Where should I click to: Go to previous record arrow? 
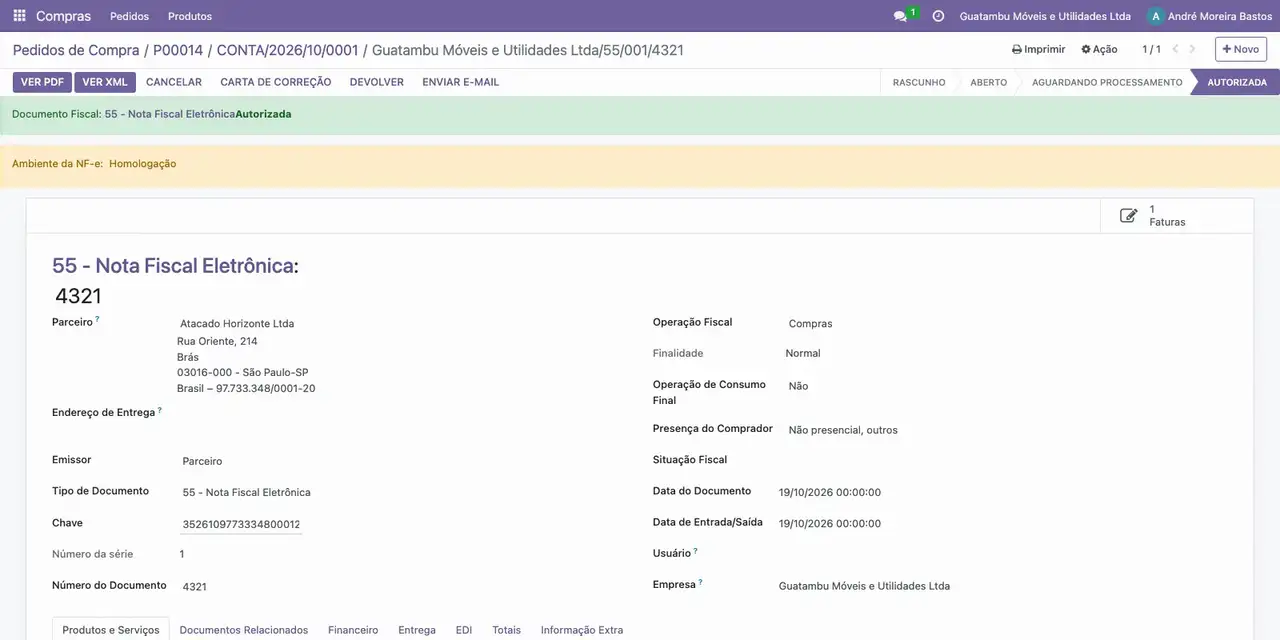1176,49
